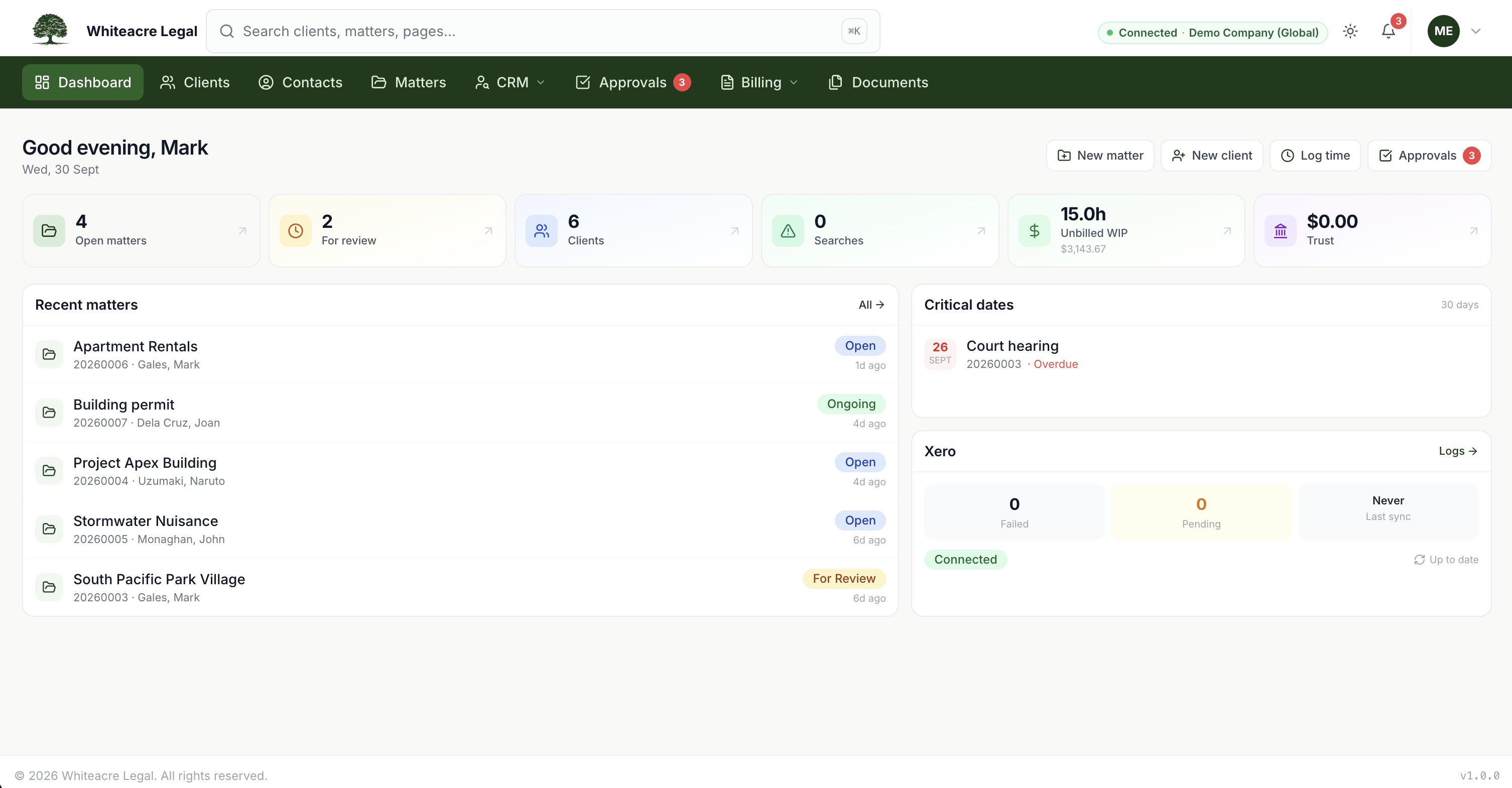Click the arrow on the Trust card
This screenshot has width=1512, height=788.
click(x=1474, y=230)
